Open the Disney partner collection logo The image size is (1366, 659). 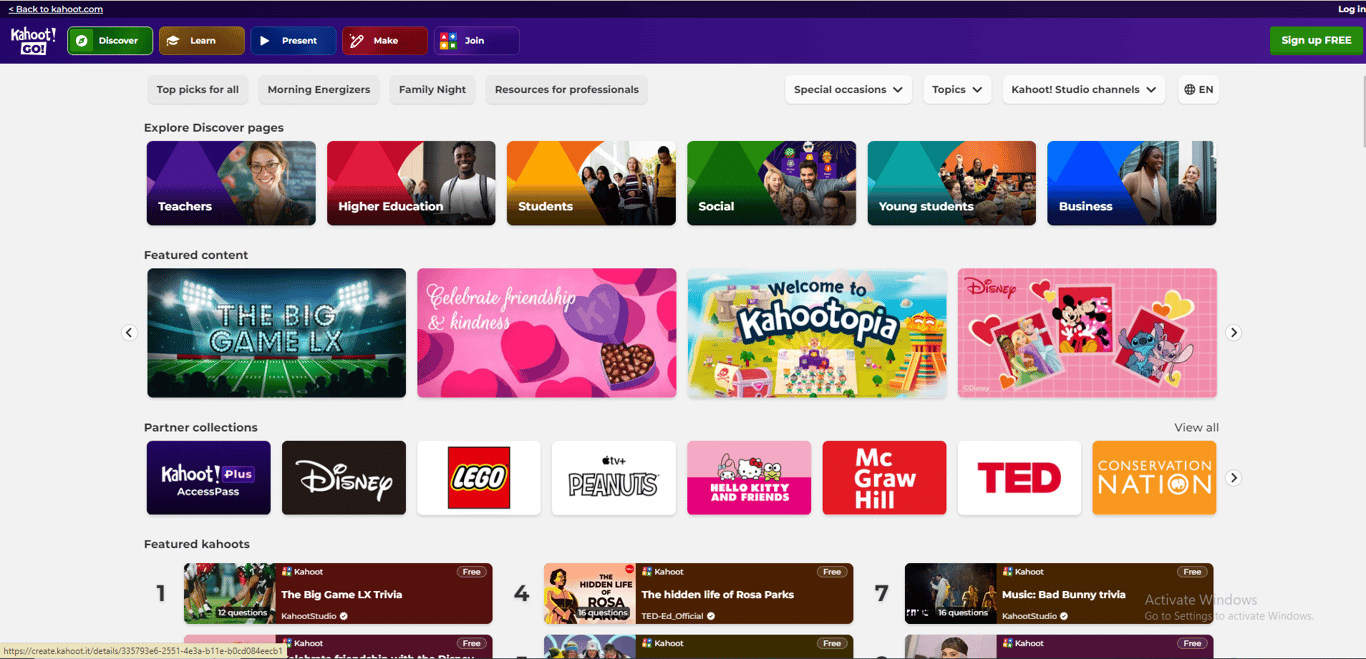344,478
